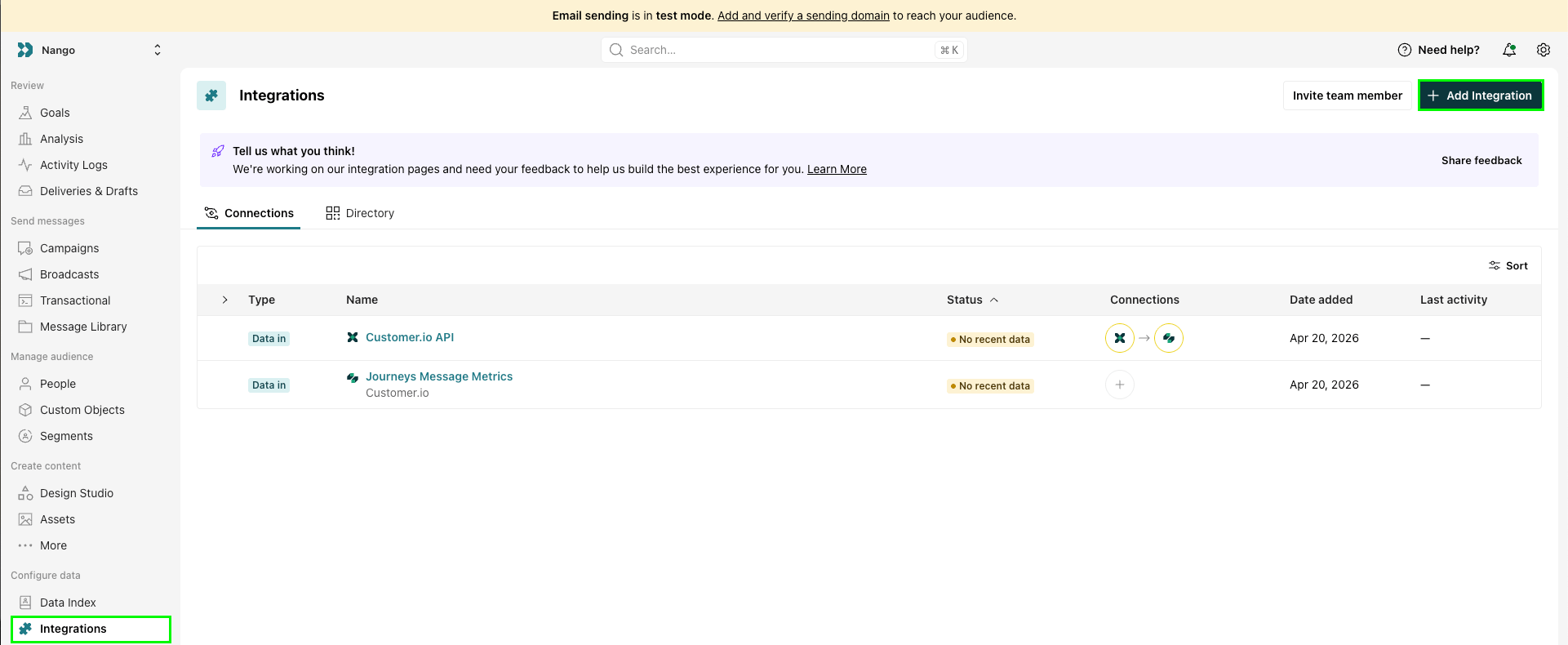1568x645 pixels.
Task: Click the Apr 20, 2026 date for Customer.io API
Action: pos(1324,338)
